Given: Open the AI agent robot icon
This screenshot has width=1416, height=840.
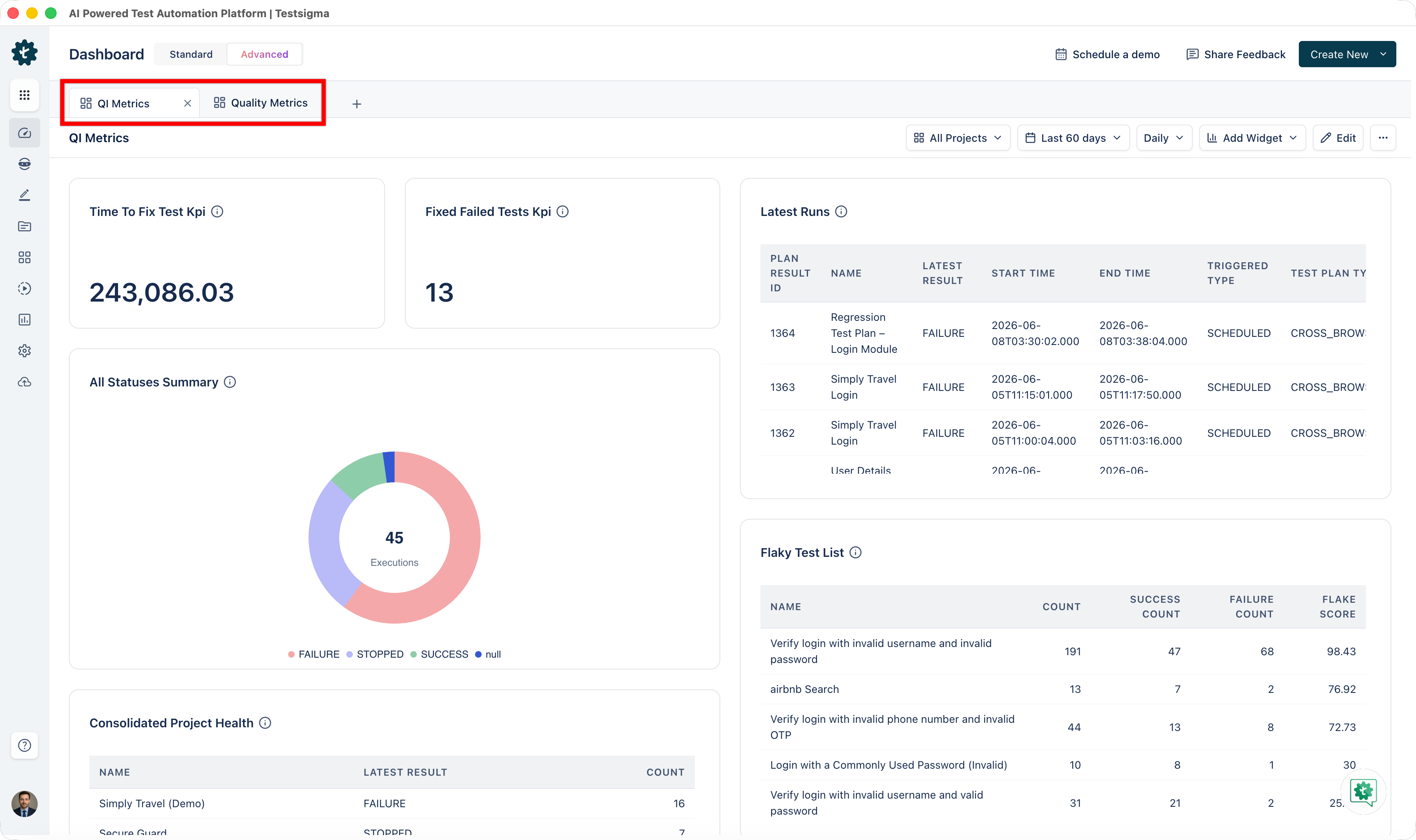Looking at the screenshot, I should pyautogui.click(x=24, y=164).
